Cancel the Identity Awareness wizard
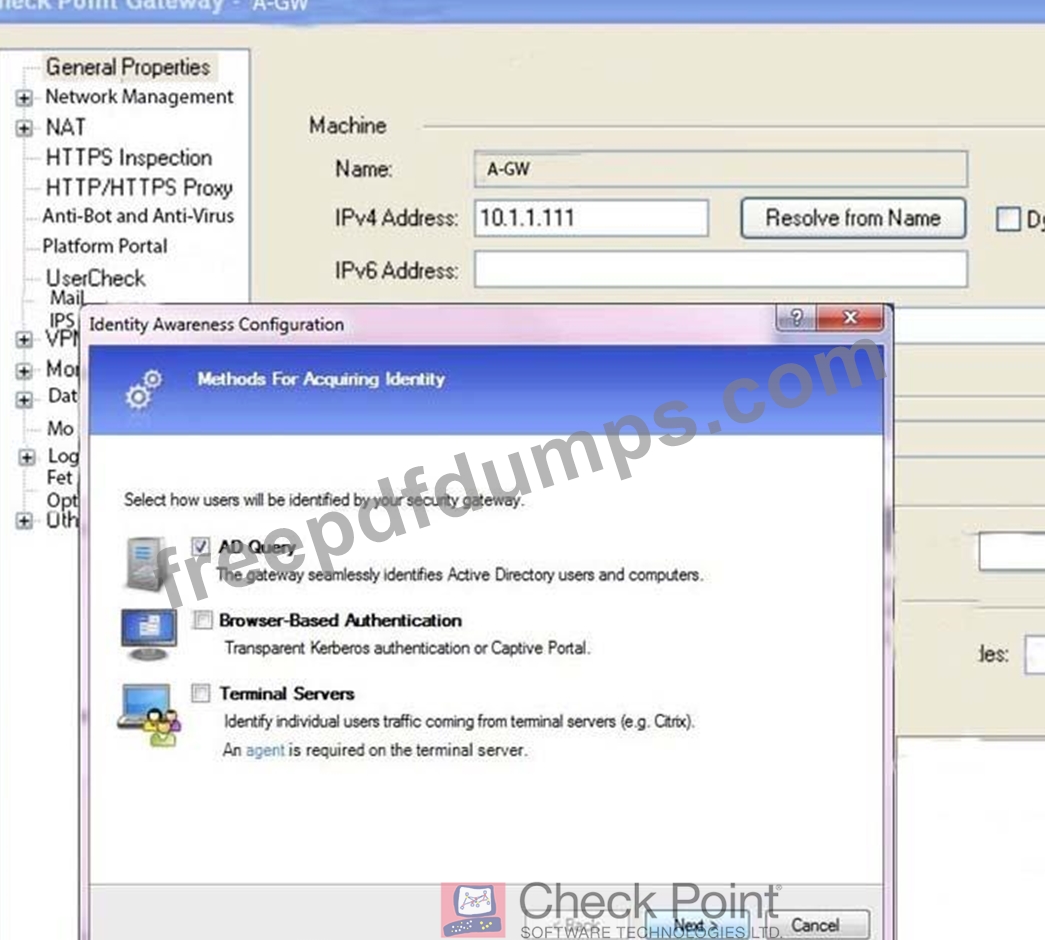Screen dimensions: 1045x940 pyautogui.click(x=814, y=925)
